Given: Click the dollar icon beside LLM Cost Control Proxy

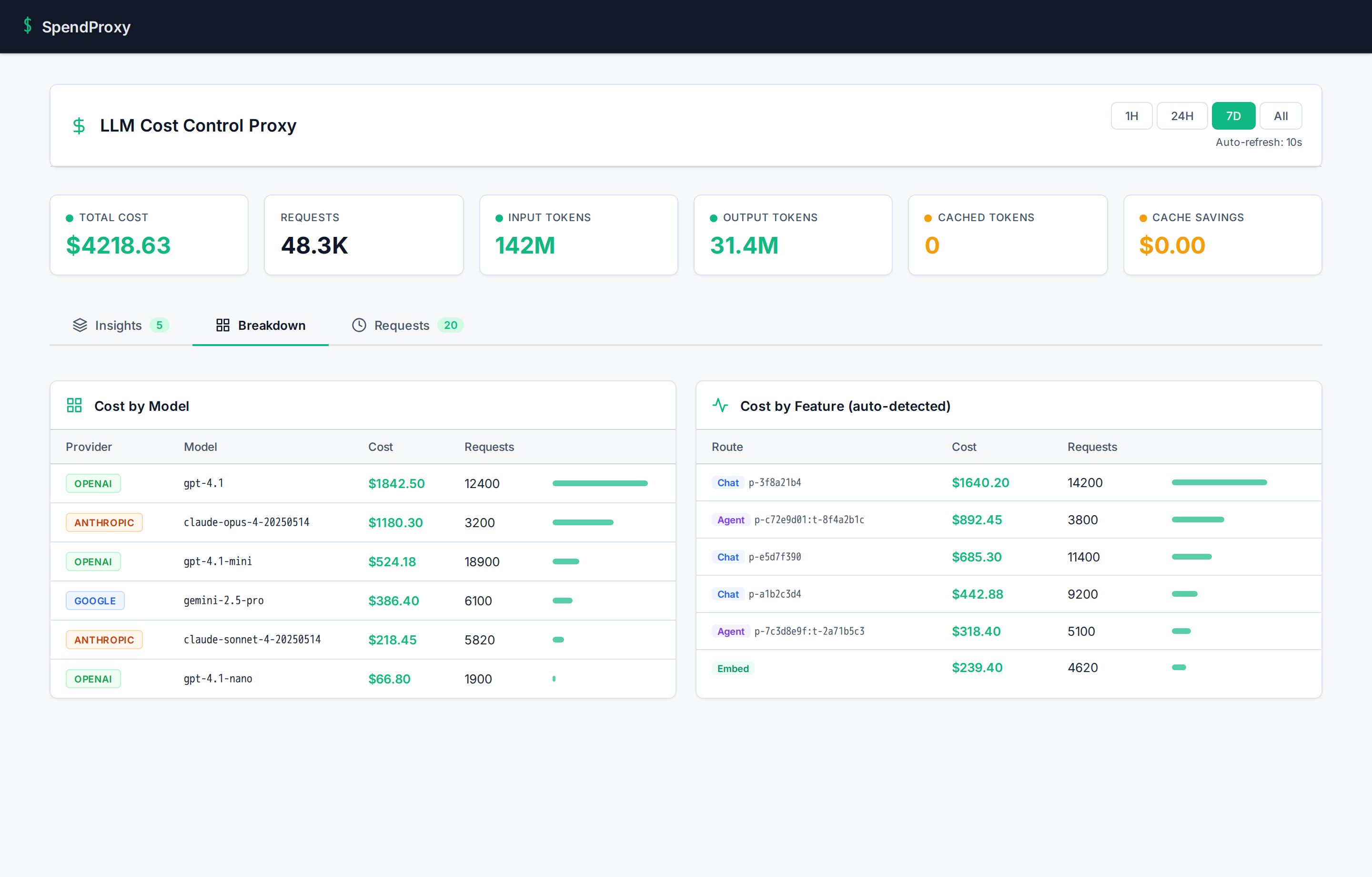Looking at the screenshot, I should 79,126.
